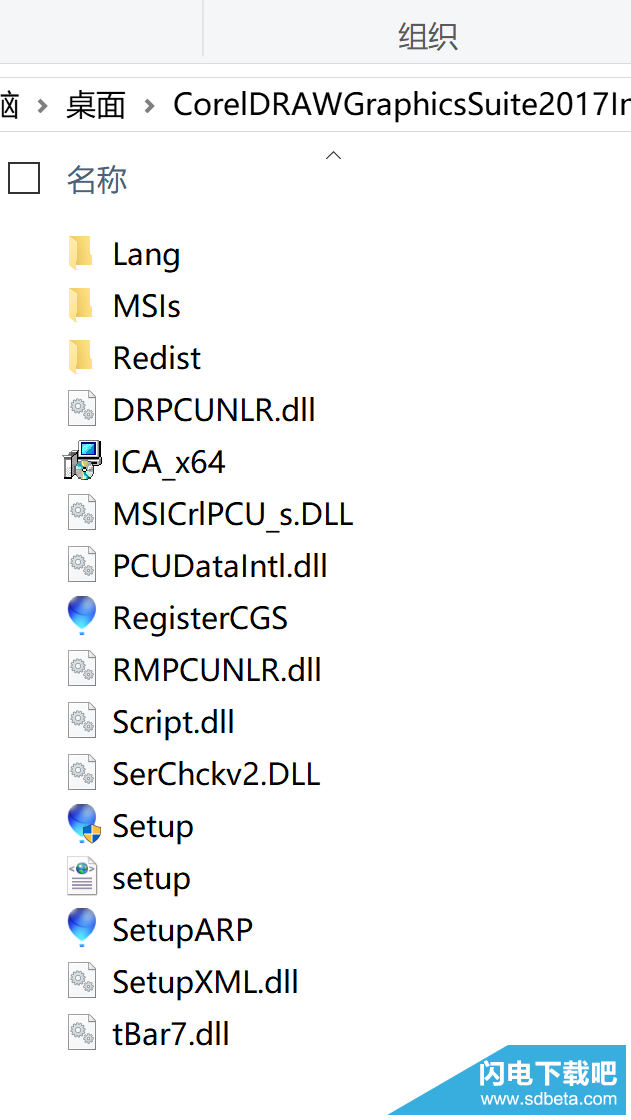Click the DRPCUNLR.dll gear file icon
Screen dimensions: 631x1120
(x=82, y=410)
